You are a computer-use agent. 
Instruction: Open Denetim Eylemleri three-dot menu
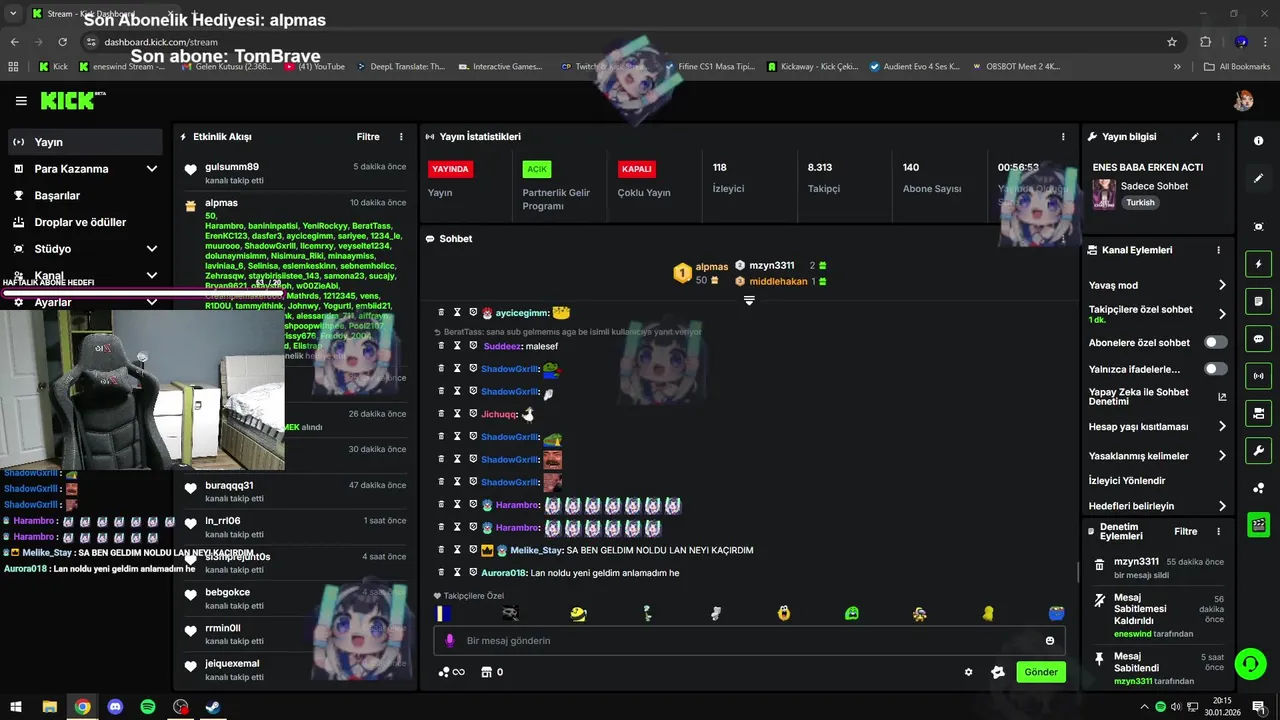1218,531
